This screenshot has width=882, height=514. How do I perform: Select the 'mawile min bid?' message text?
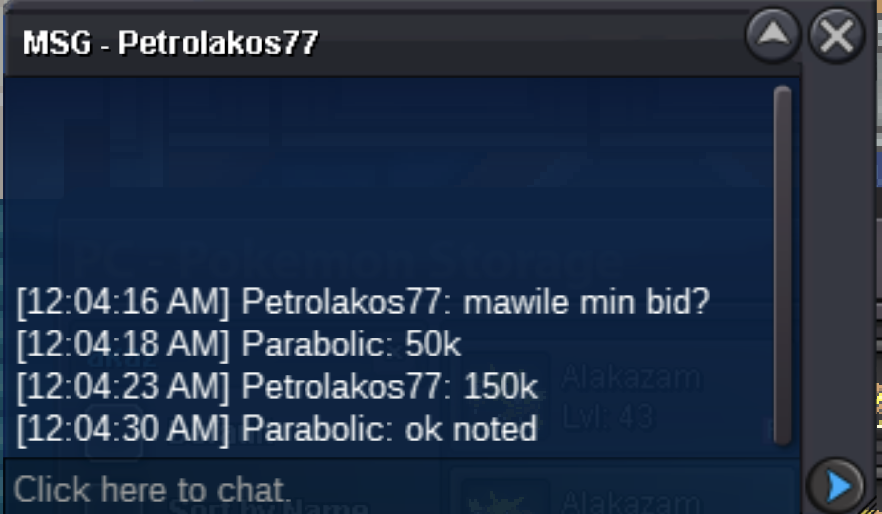pos(586,302)
